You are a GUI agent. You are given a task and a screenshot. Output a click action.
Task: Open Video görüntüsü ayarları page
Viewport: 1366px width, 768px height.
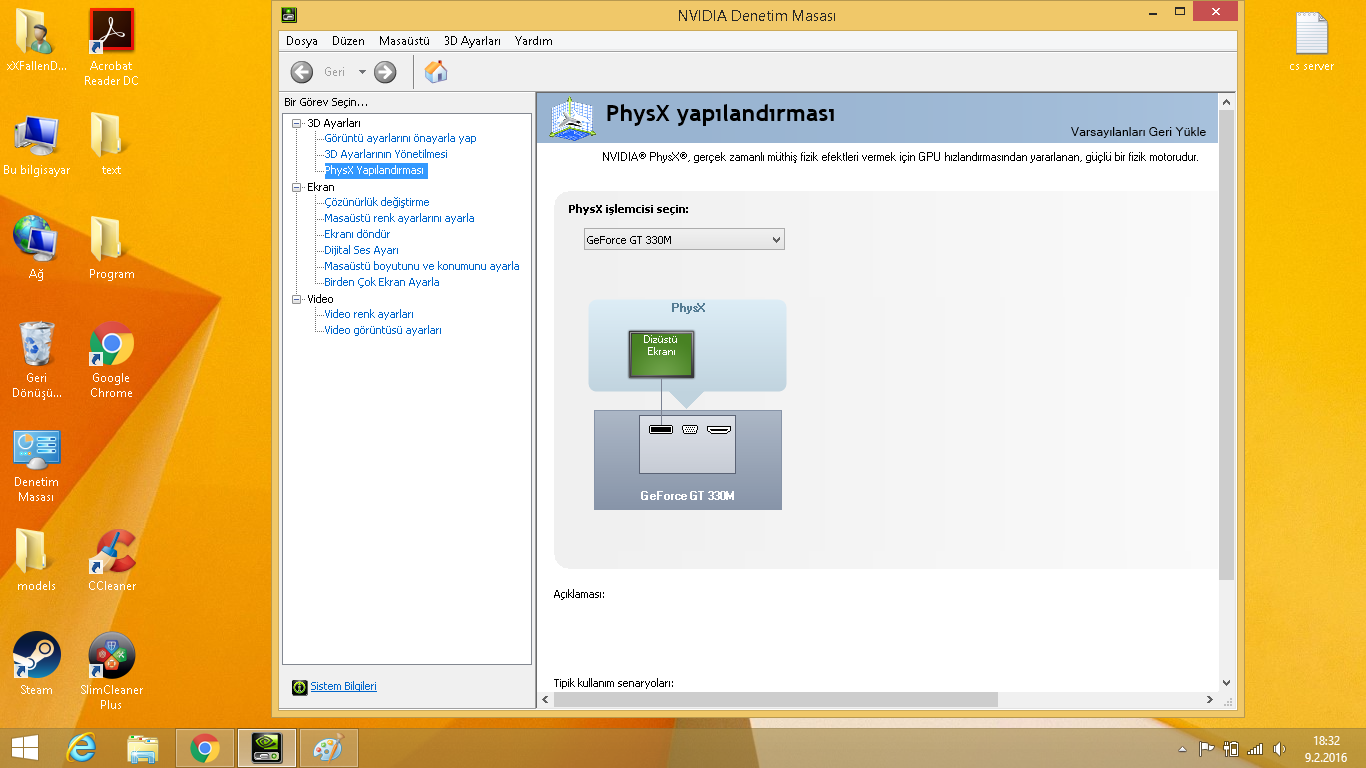click(383, 330)
